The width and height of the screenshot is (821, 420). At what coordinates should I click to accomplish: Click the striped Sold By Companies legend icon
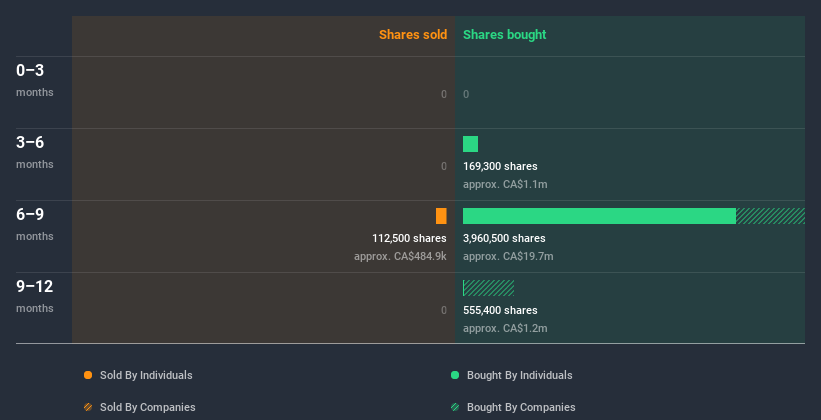tap(88, 407)
